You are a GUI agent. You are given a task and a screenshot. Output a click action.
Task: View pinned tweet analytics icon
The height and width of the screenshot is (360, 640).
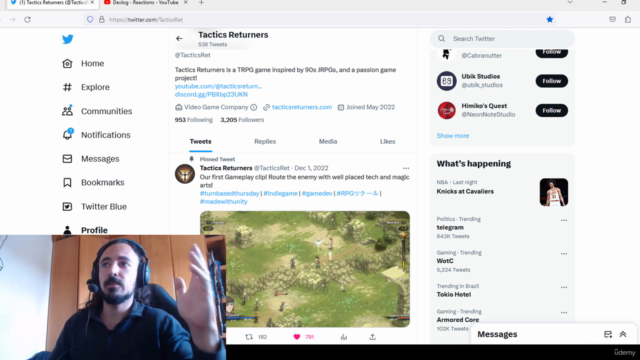344,337
